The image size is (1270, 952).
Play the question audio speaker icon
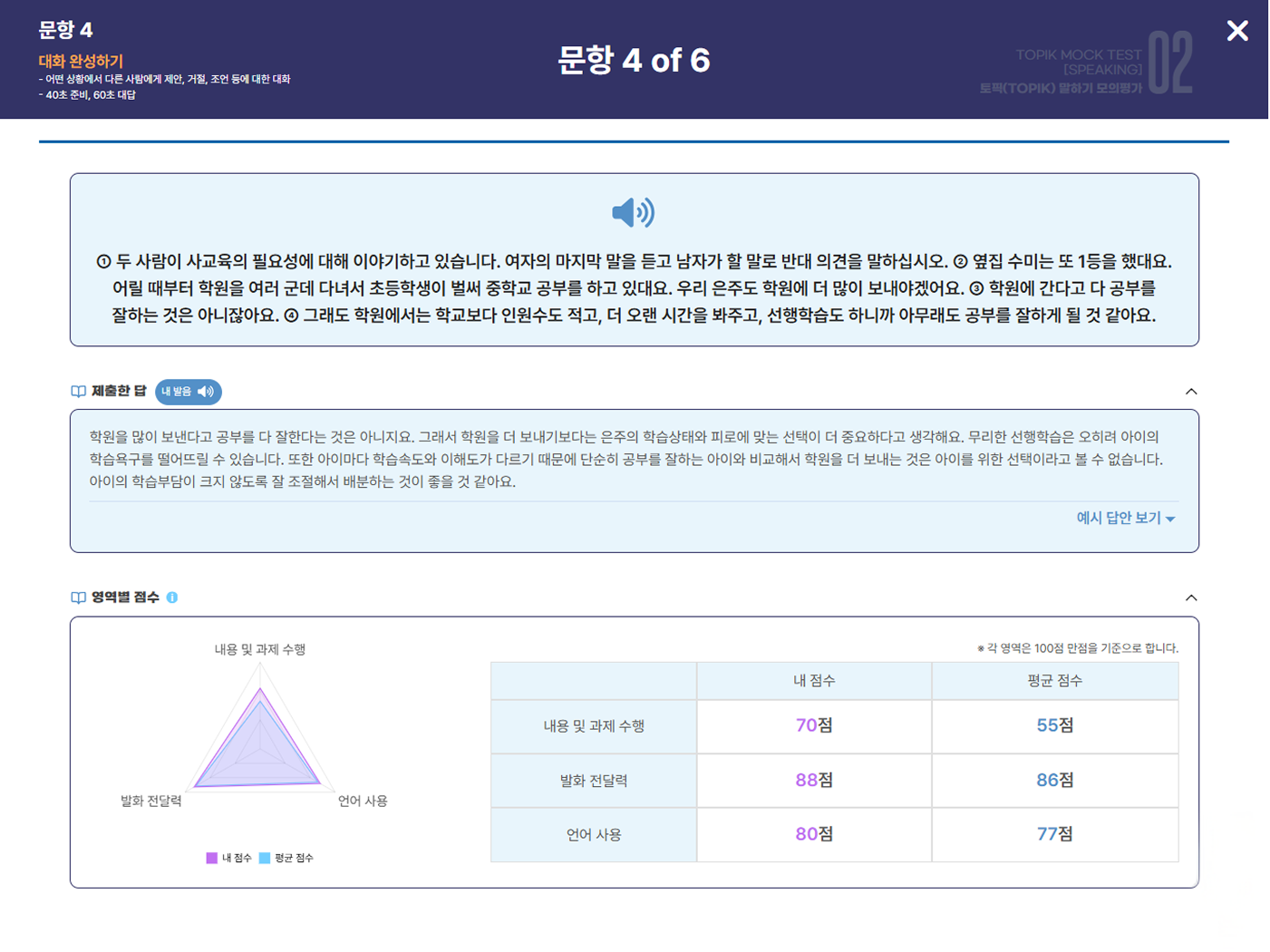pos(634,213)
